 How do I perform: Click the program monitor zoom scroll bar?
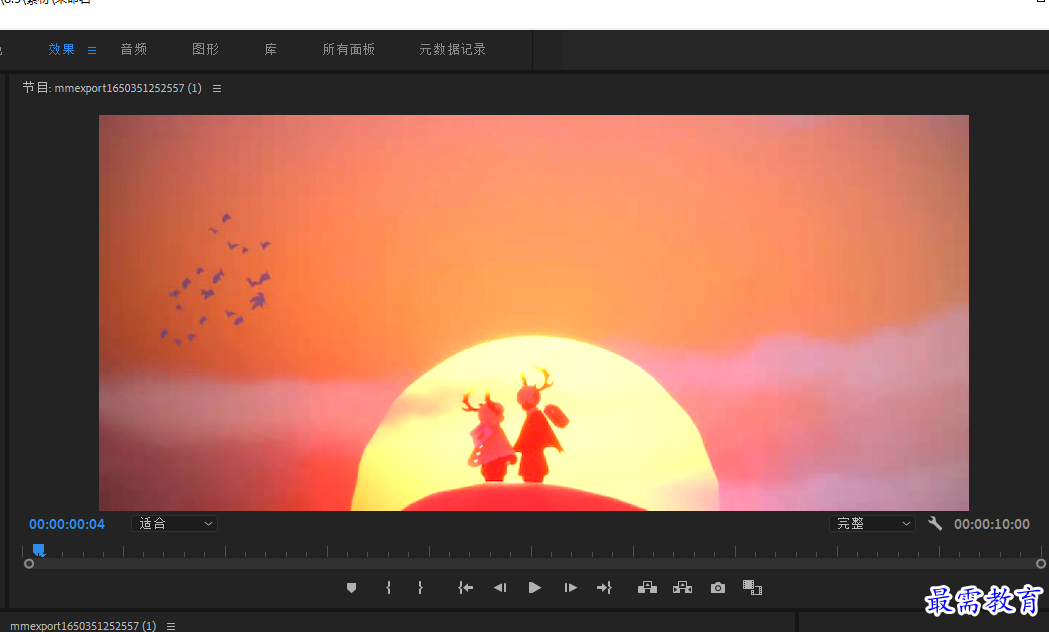pos(535,564)
